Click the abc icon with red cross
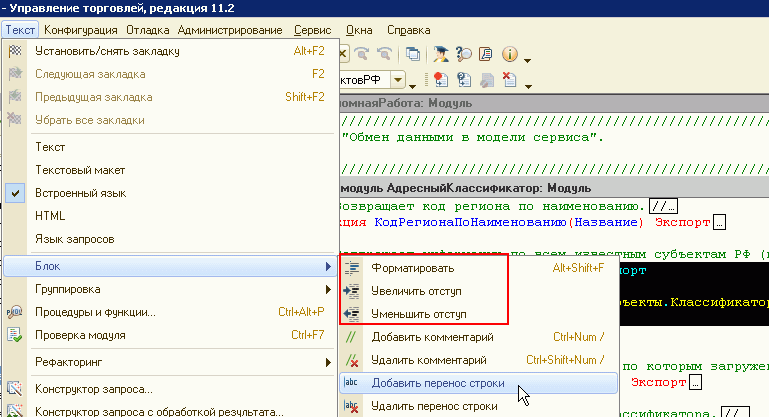 click(351, 406)
